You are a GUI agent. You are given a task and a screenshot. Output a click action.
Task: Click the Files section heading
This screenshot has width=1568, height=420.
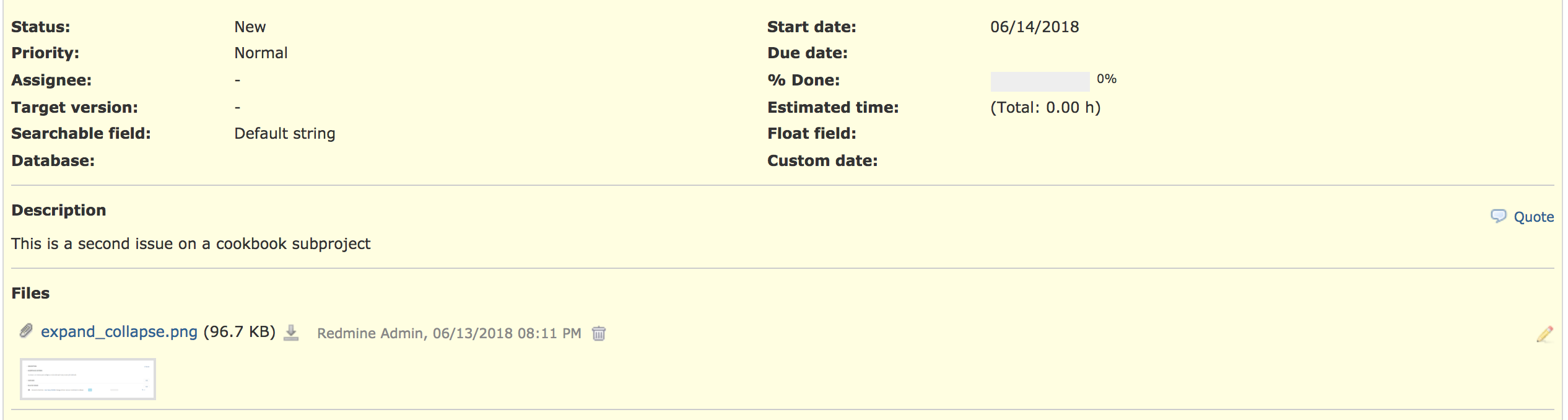point(30,293)
